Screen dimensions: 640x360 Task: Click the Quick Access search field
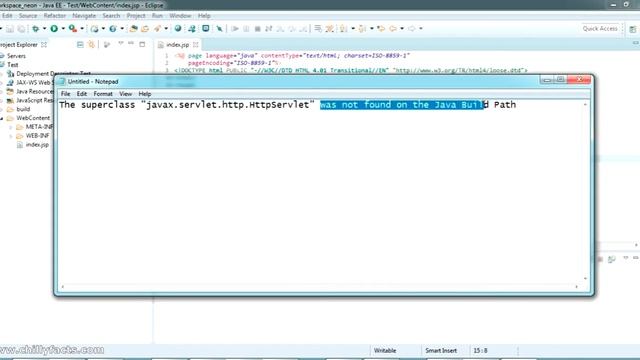click(x=600, y=29)
